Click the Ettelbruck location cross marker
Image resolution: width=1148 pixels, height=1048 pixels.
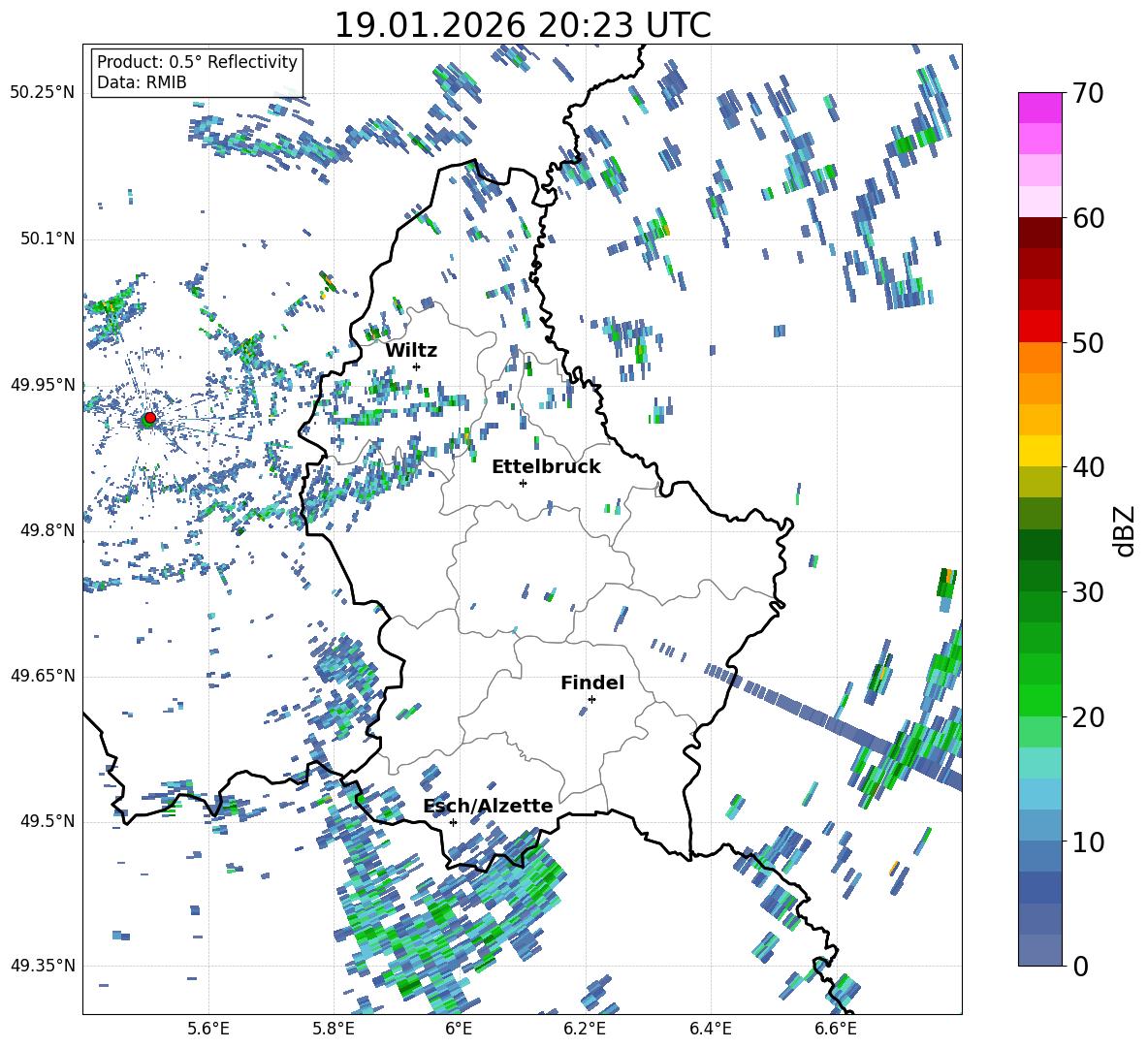(523, 483)
